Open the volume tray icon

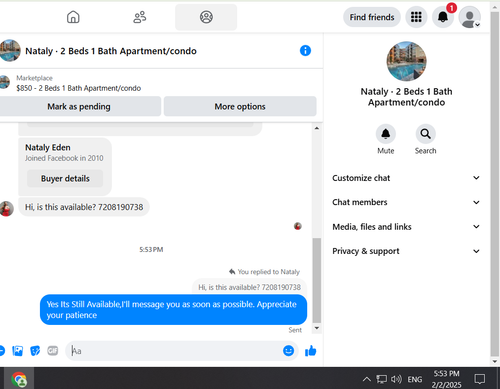tap(396, 379)
